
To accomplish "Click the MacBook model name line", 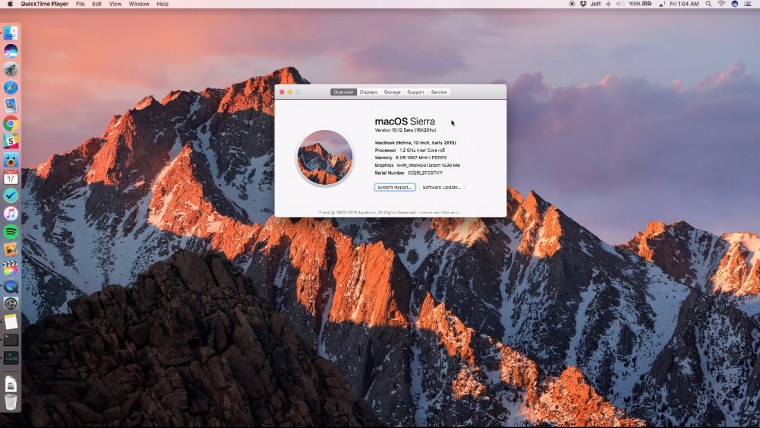I will point(415,143).
